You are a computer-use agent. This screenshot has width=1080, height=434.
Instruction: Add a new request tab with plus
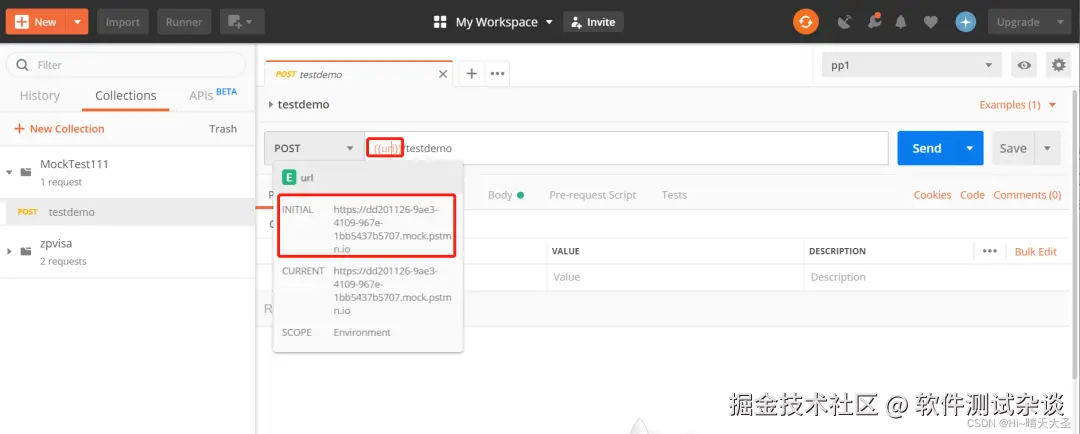(x=472, y=73)
